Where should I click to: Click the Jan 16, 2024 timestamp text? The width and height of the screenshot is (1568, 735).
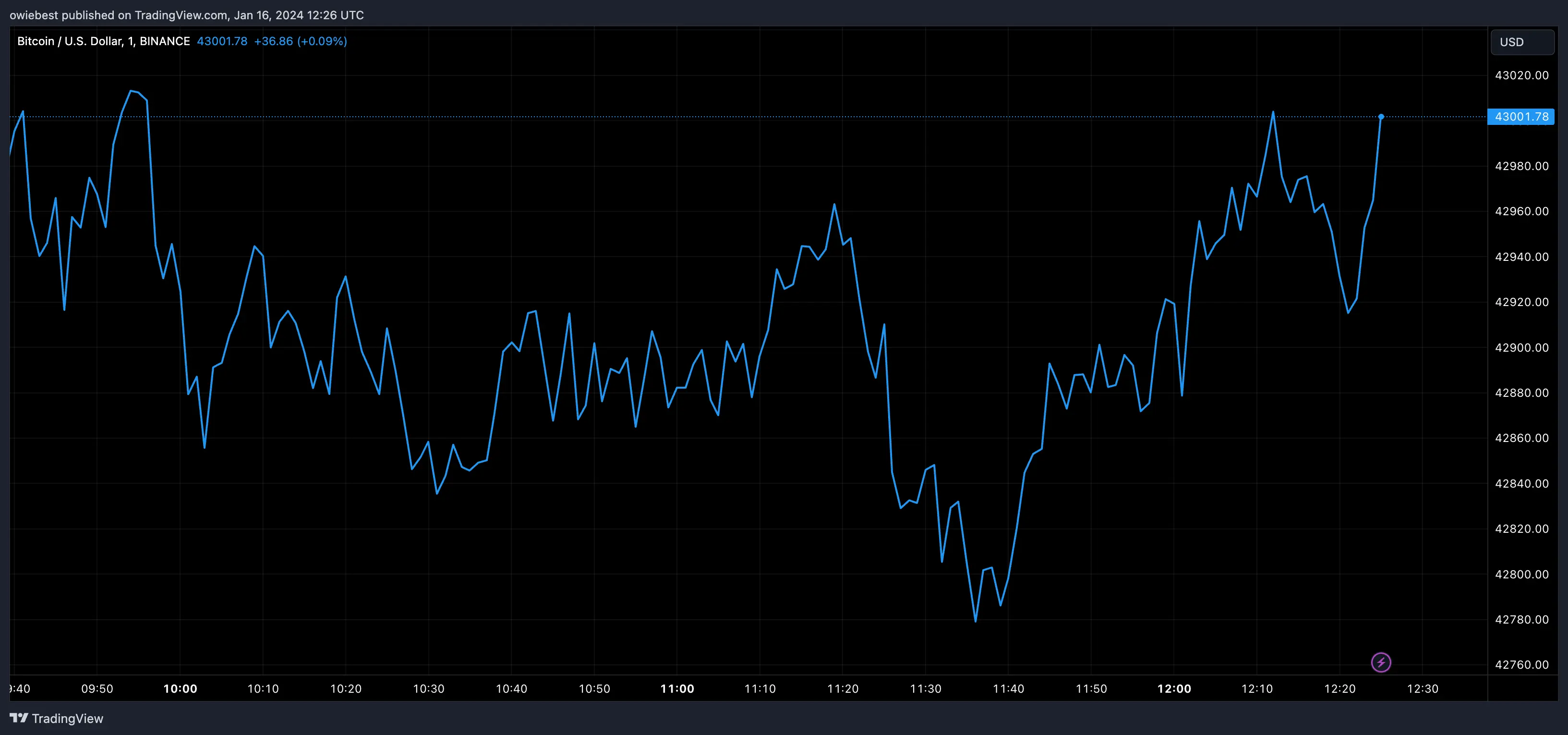(271, 14)
